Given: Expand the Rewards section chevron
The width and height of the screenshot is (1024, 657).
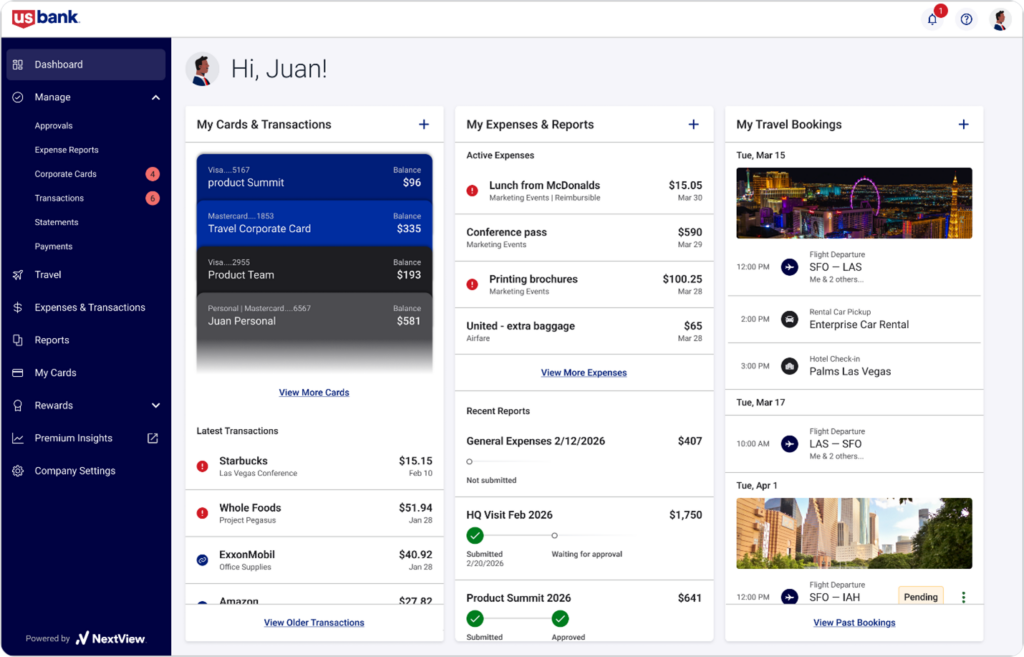Looking at the screenshot, I should (155, 406).
